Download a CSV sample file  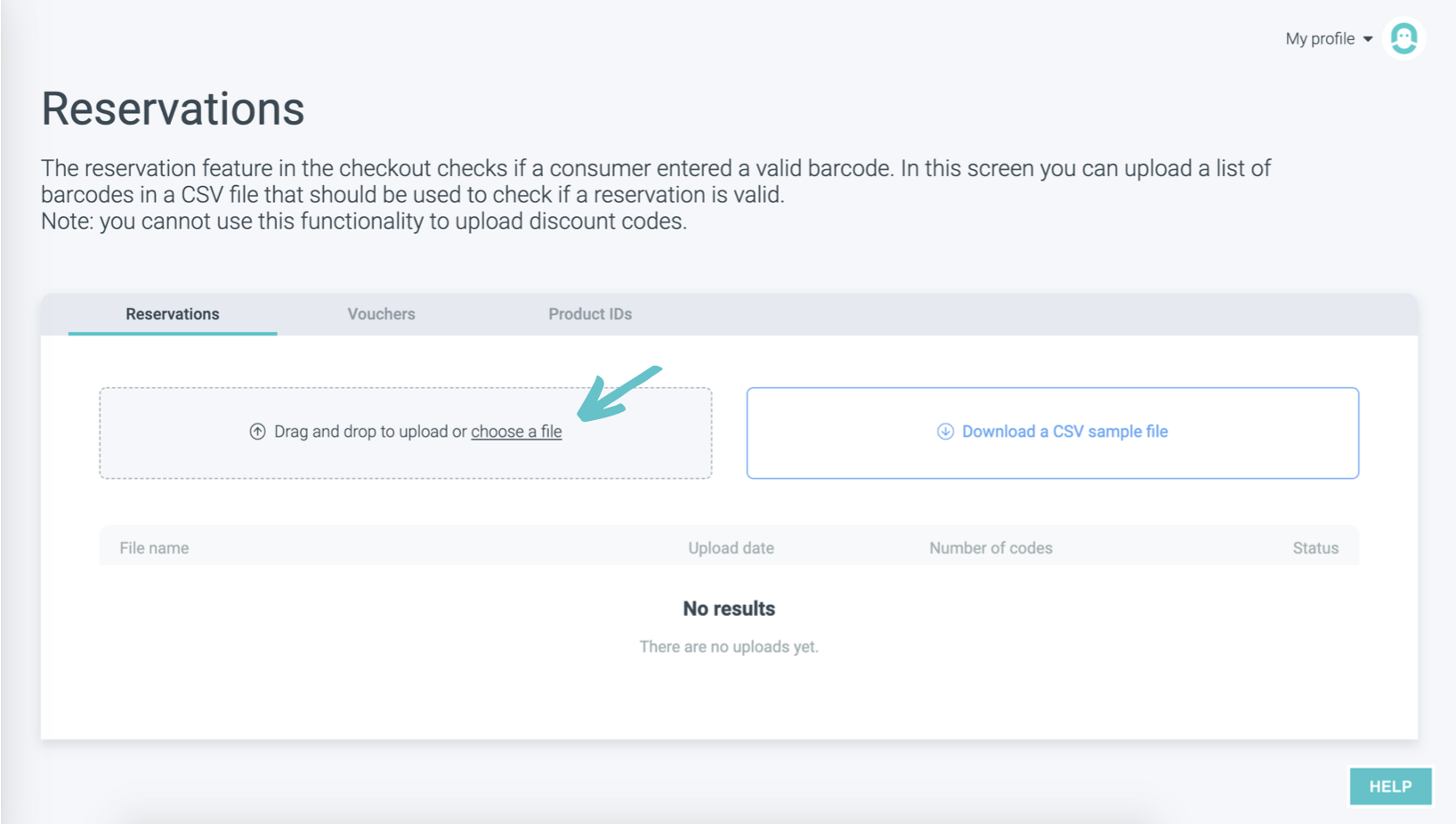(1064, 432)
